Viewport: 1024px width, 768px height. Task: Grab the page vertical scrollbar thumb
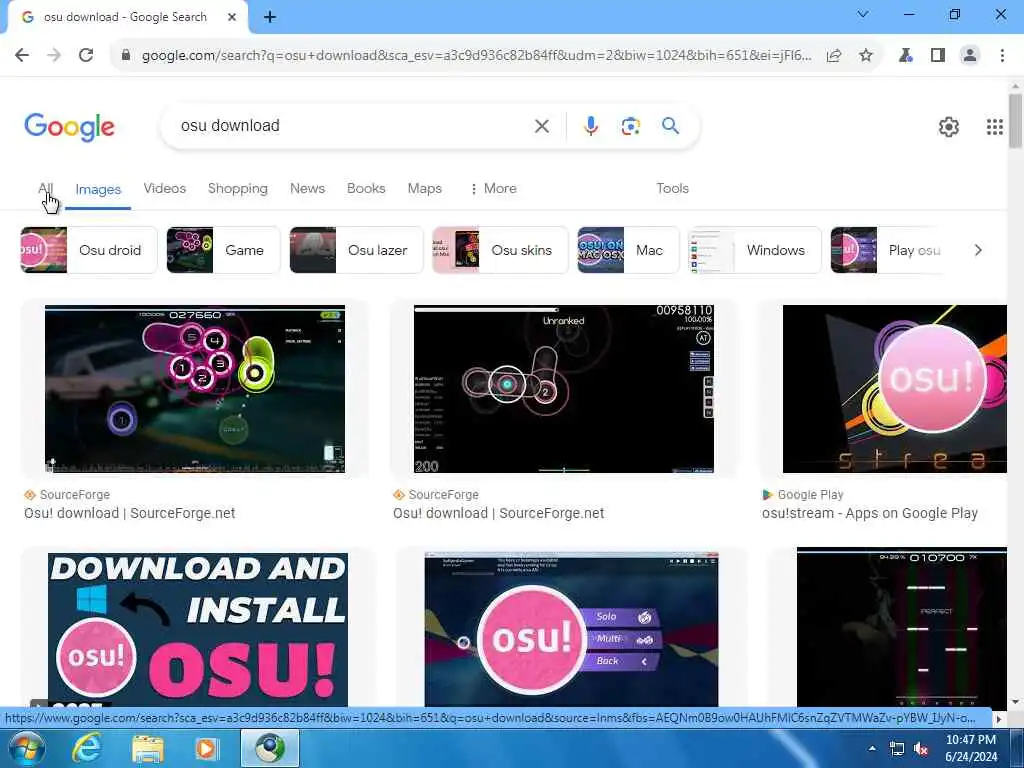(1015, 121)
